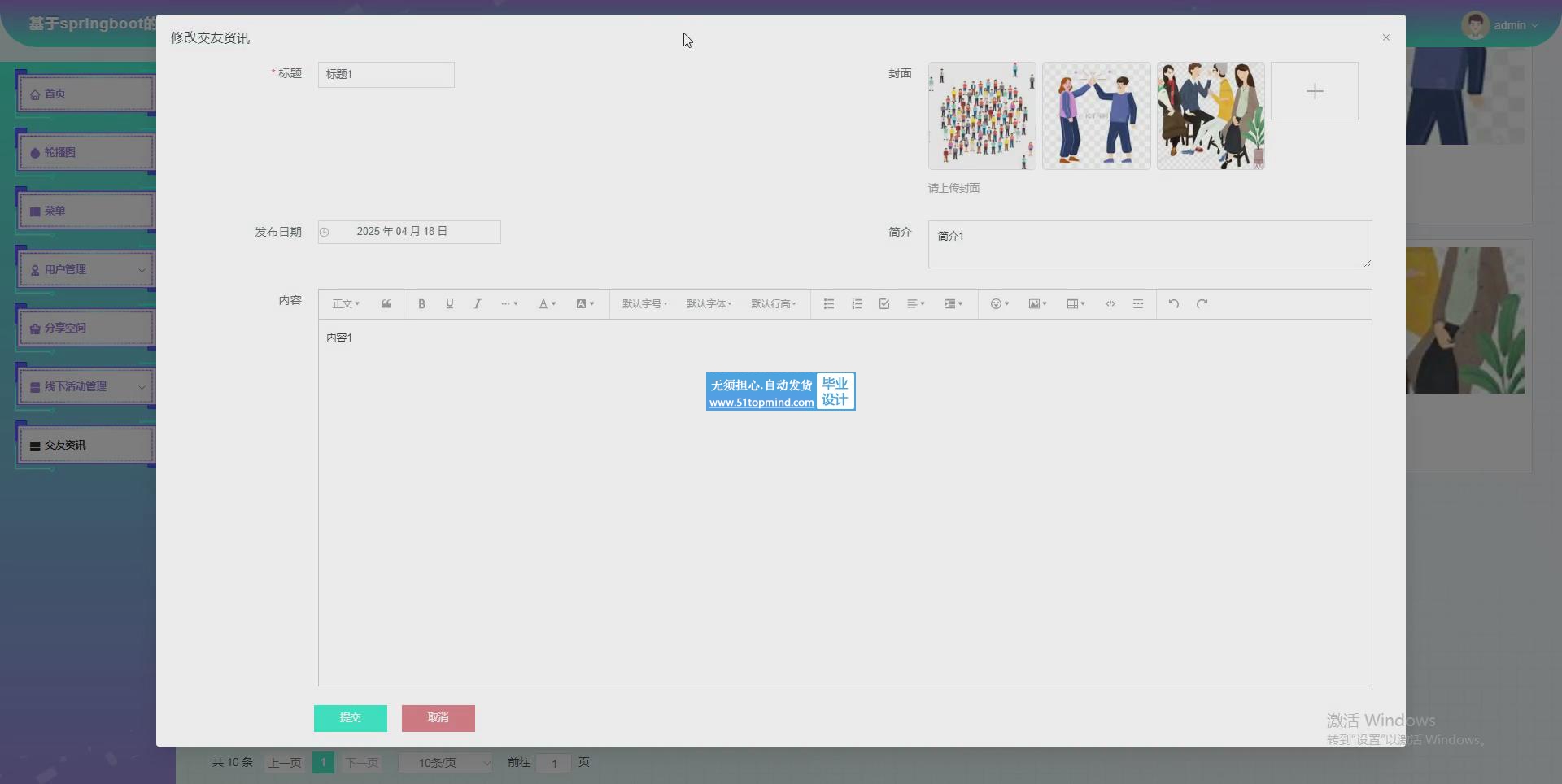Open the text color picker
This screenshot has width=1562, height=784.
coord(547,304)
